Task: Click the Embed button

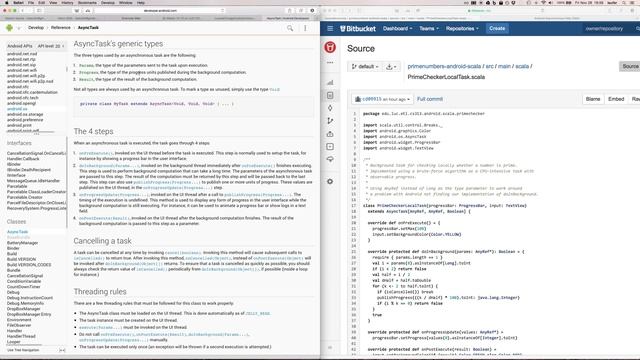Action: 616,99
